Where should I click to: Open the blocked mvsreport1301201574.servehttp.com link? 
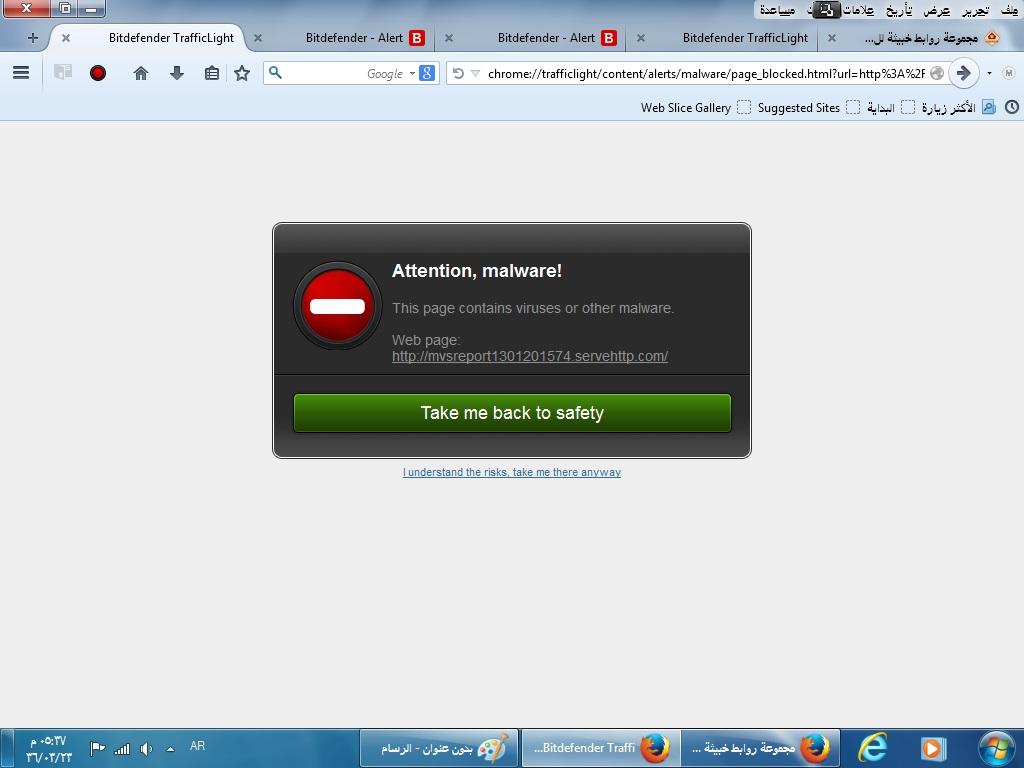[x=530, y=356]
